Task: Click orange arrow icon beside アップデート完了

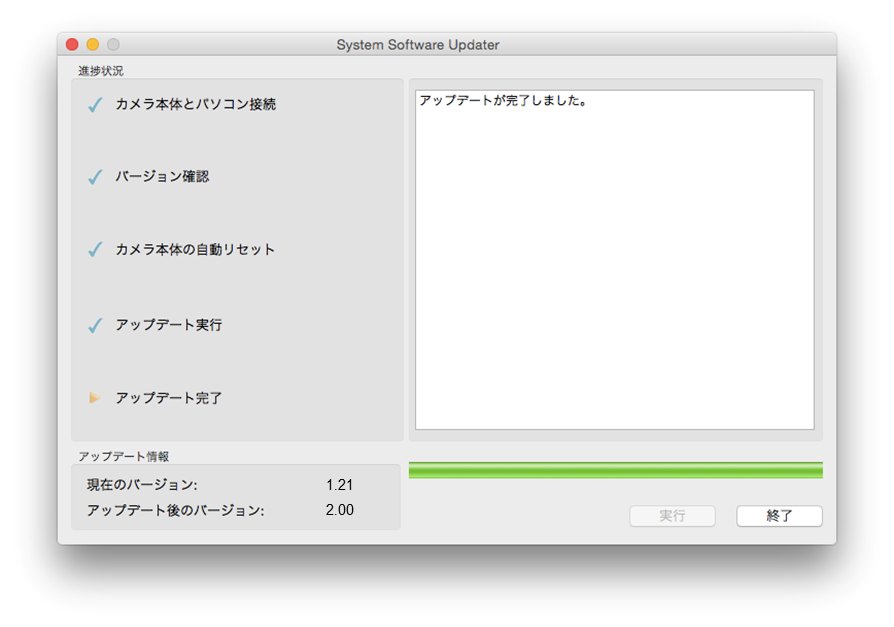Action: click(x=95, y=398)
